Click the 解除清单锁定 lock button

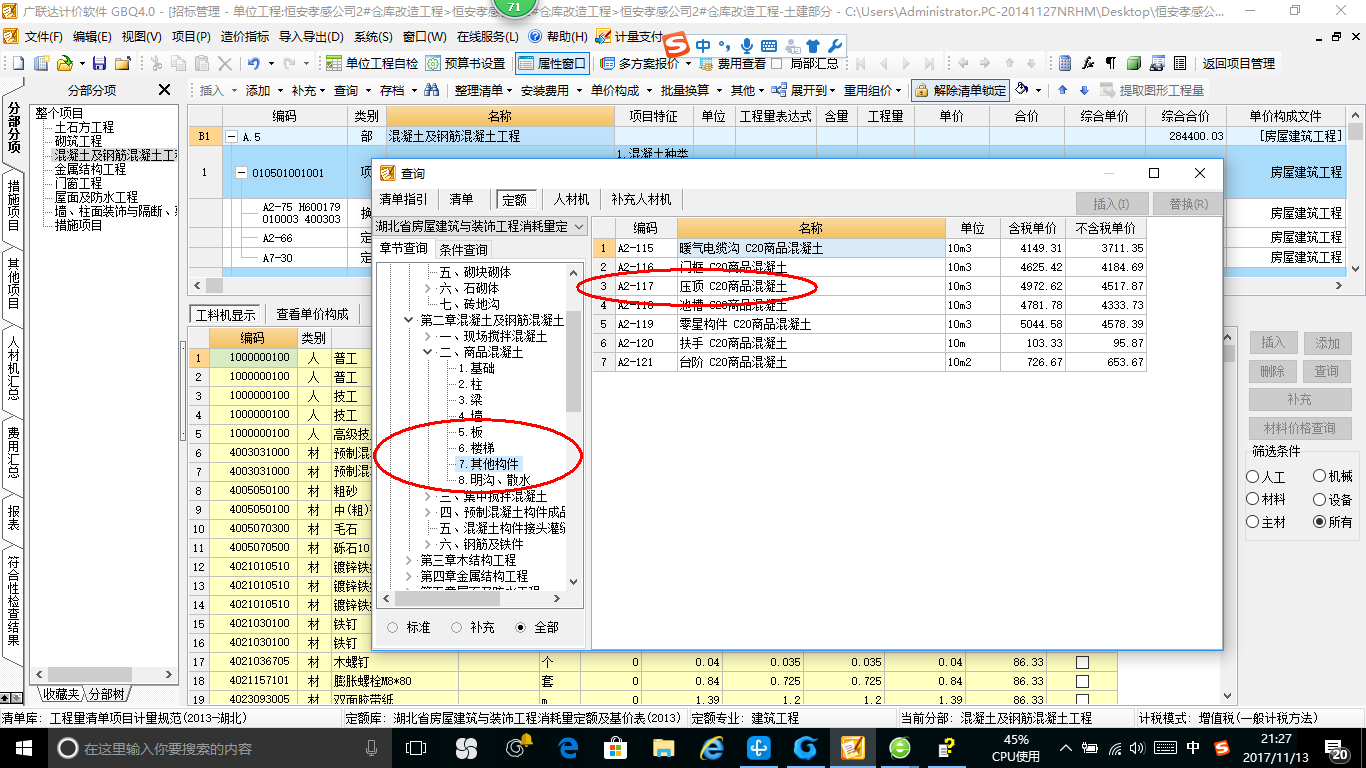coord(960,90)
